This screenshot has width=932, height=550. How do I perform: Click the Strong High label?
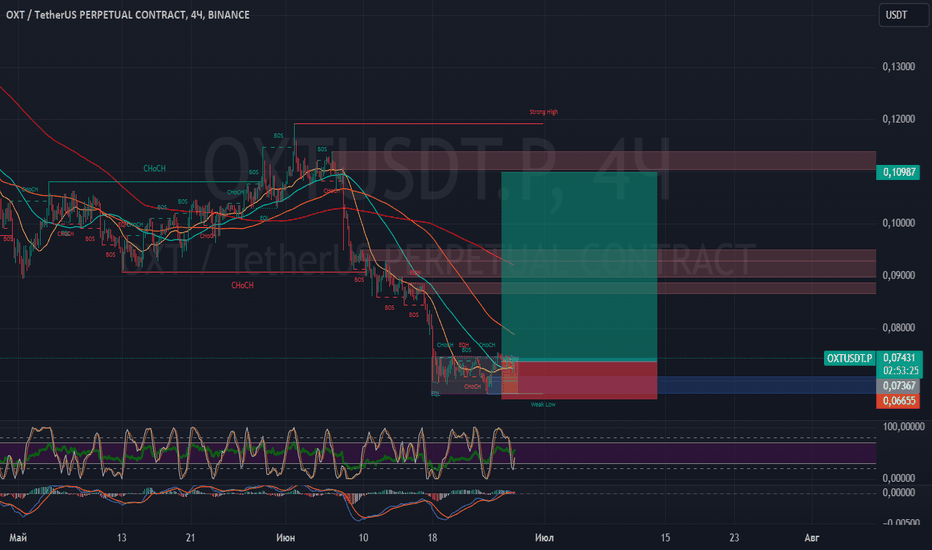[543, 112]
